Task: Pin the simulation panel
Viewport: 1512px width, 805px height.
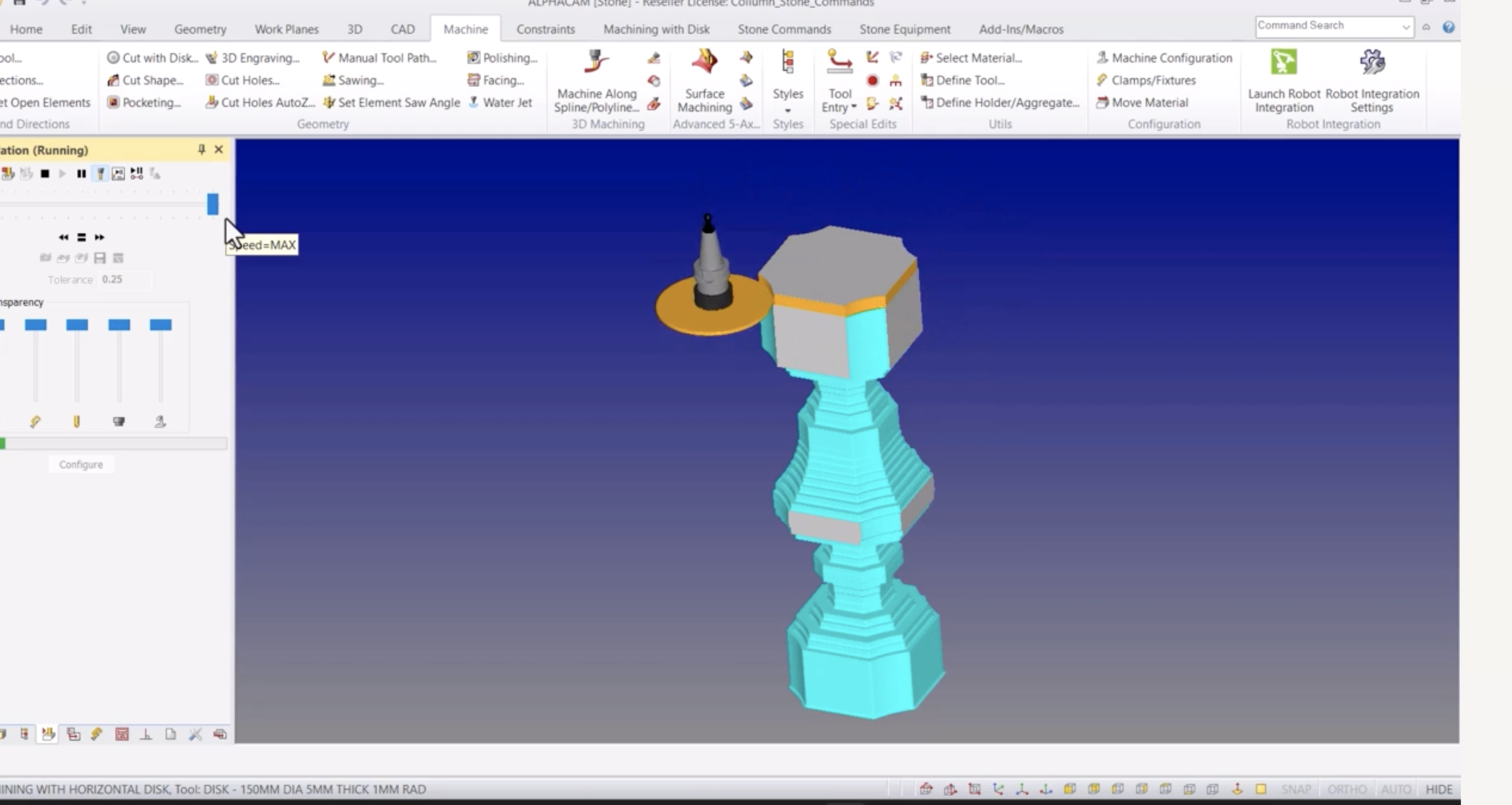Action: (x=202, y=149)
